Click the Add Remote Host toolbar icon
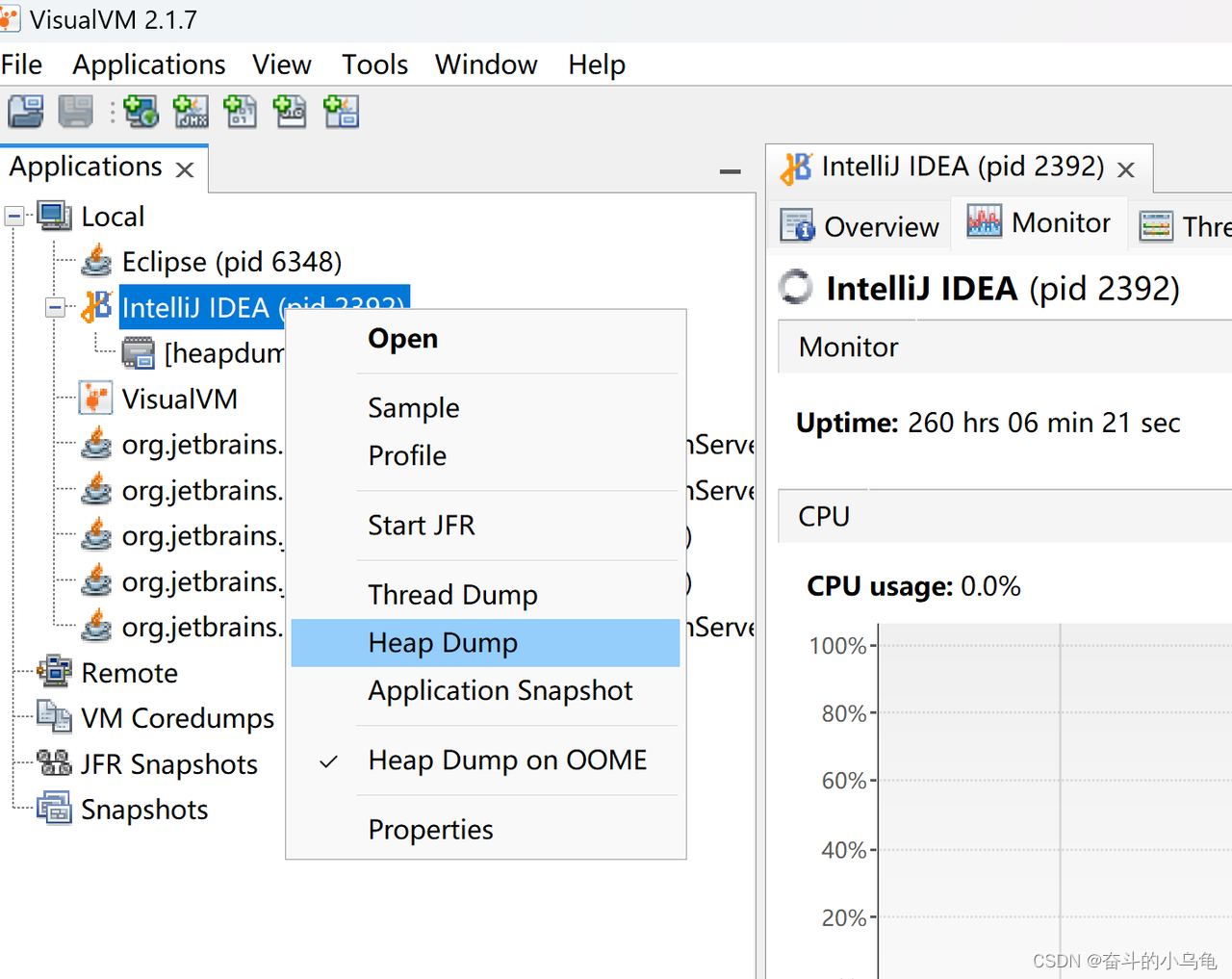1232x979 pixels. click(141, 112)
